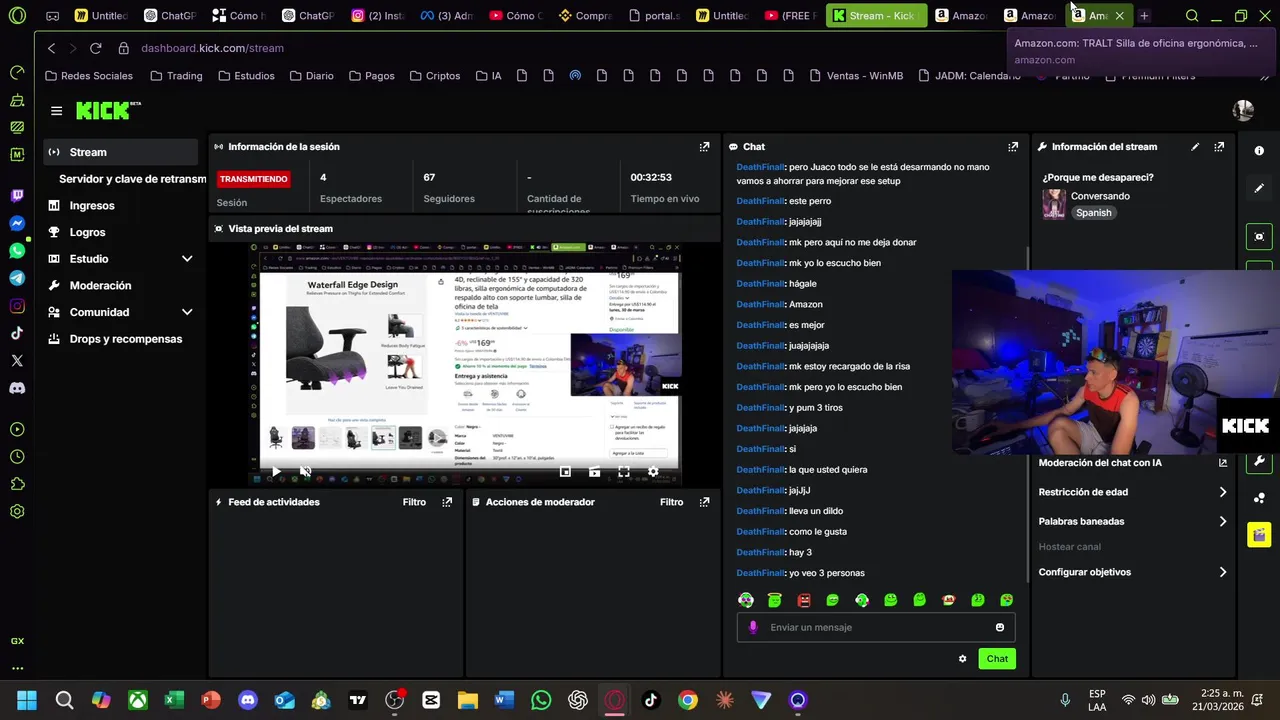
Task: Click the browser address bar URL
Action: pos(212,48)
